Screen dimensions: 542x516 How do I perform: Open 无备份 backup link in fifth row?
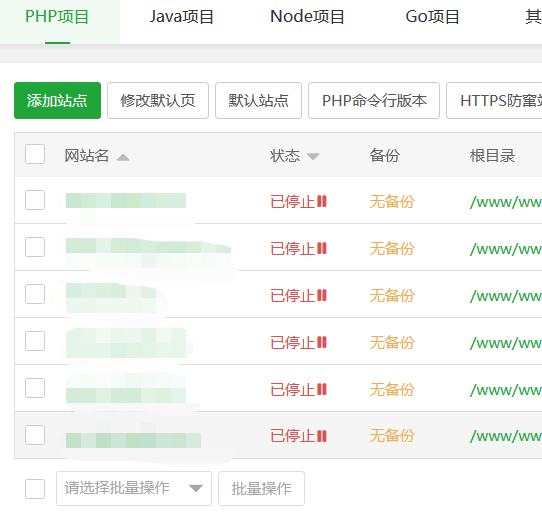[392, 390]
